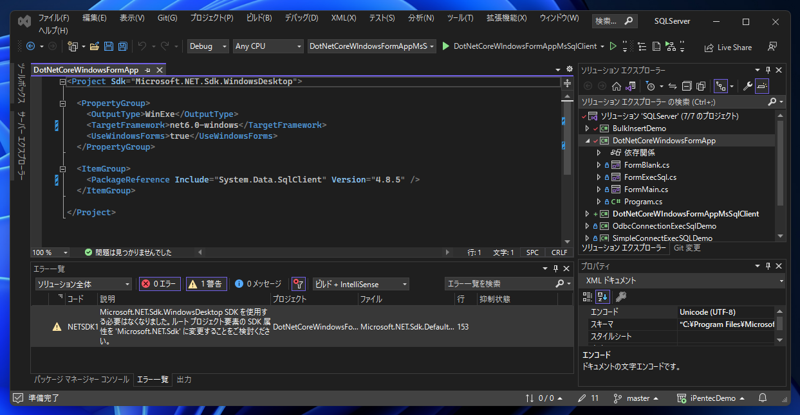The width and height of the screenshot is (800, 415).
Task: Toggle Show All Files in Solution Explorer
Action: pos(701,86)
